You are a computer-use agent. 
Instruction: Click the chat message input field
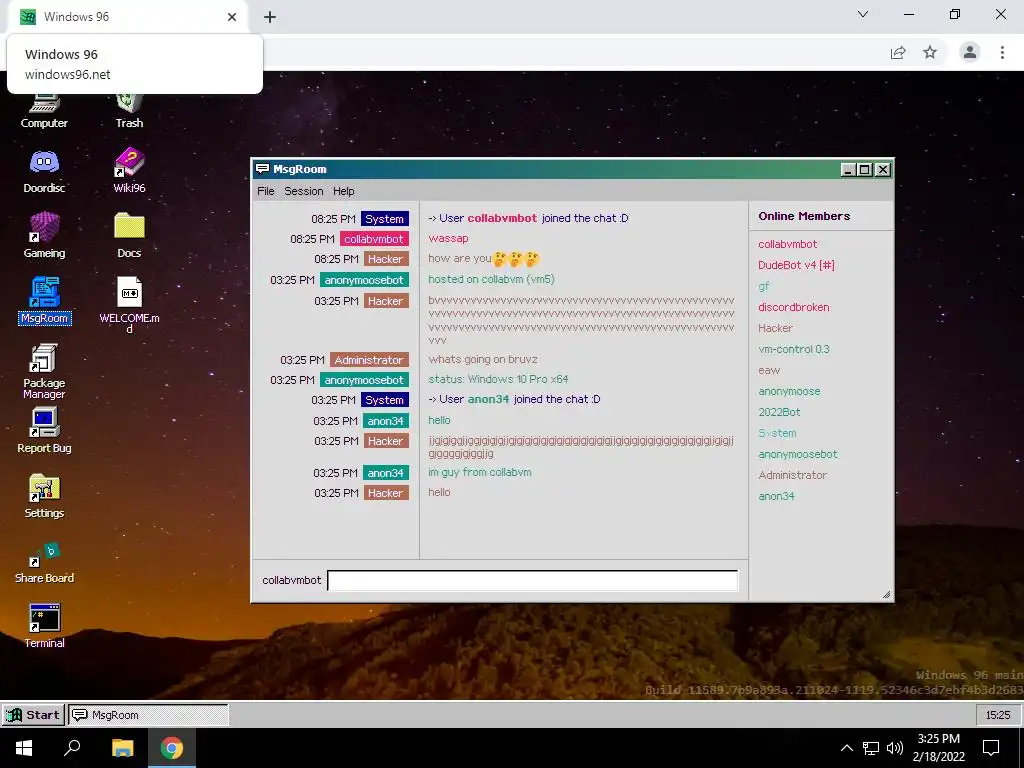point(532,580)
